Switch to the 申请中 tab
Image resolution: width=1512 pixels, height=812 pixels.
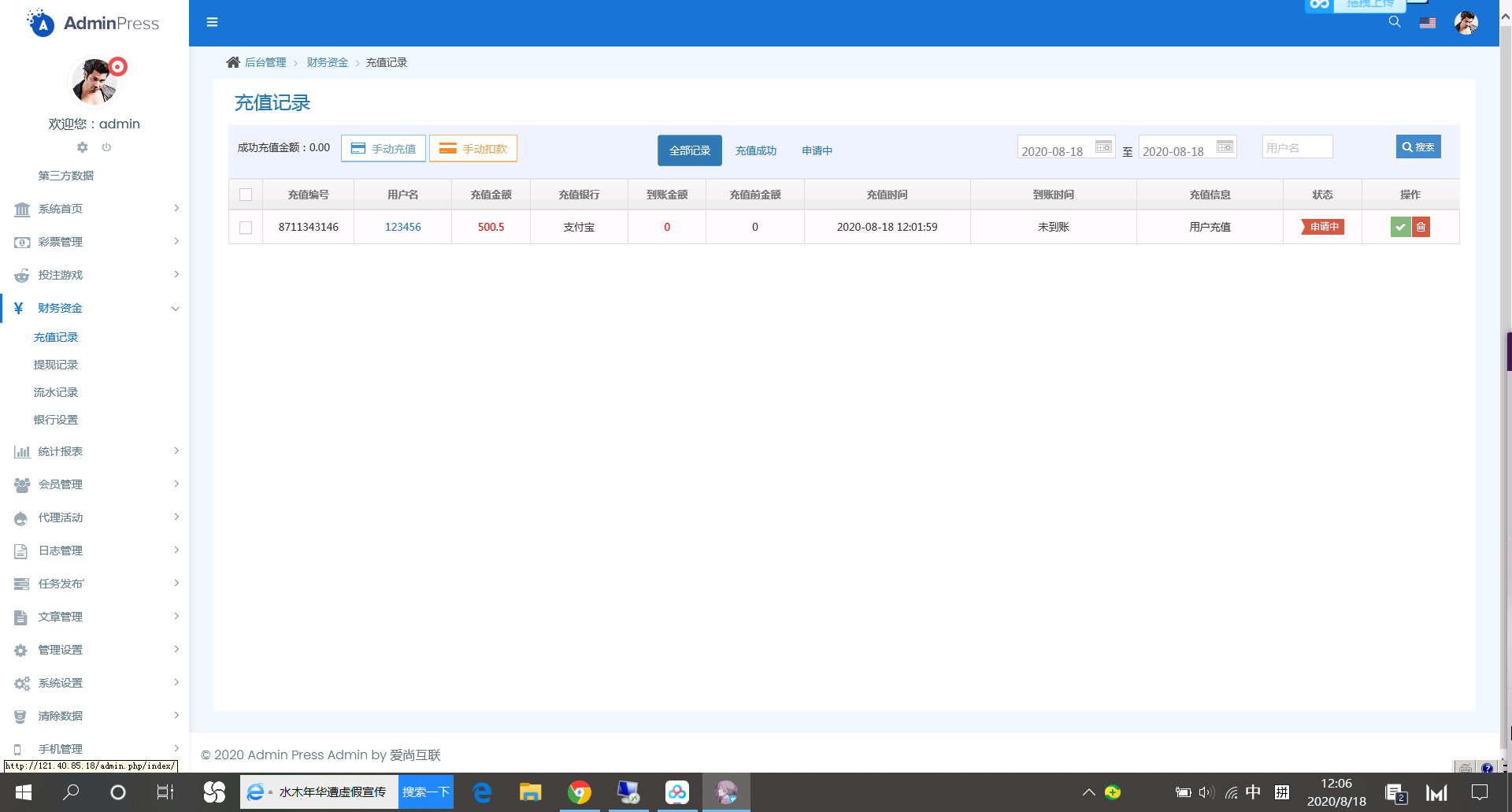(817, 150)
